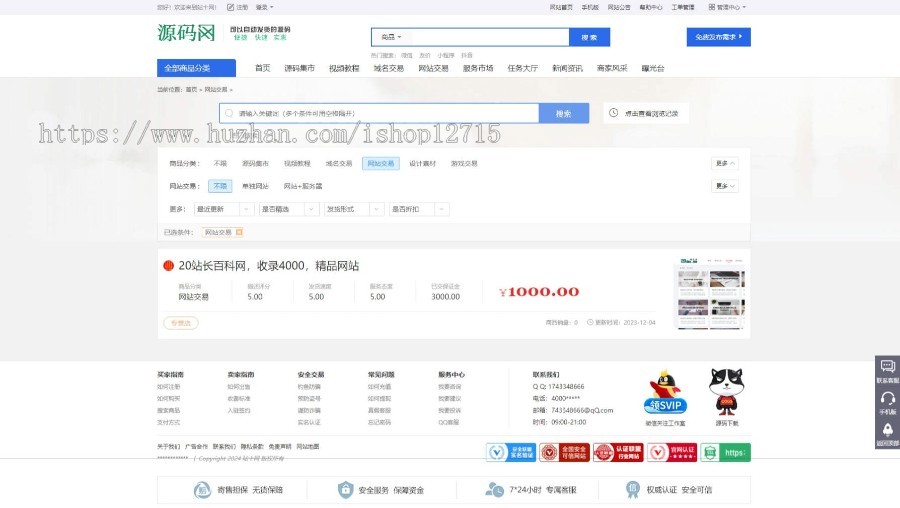The width and height of the screenshot is (900, 508).
Task: Click the 领SVIP penguin icon
Action: pyautogui.click(x=665, y=393)
